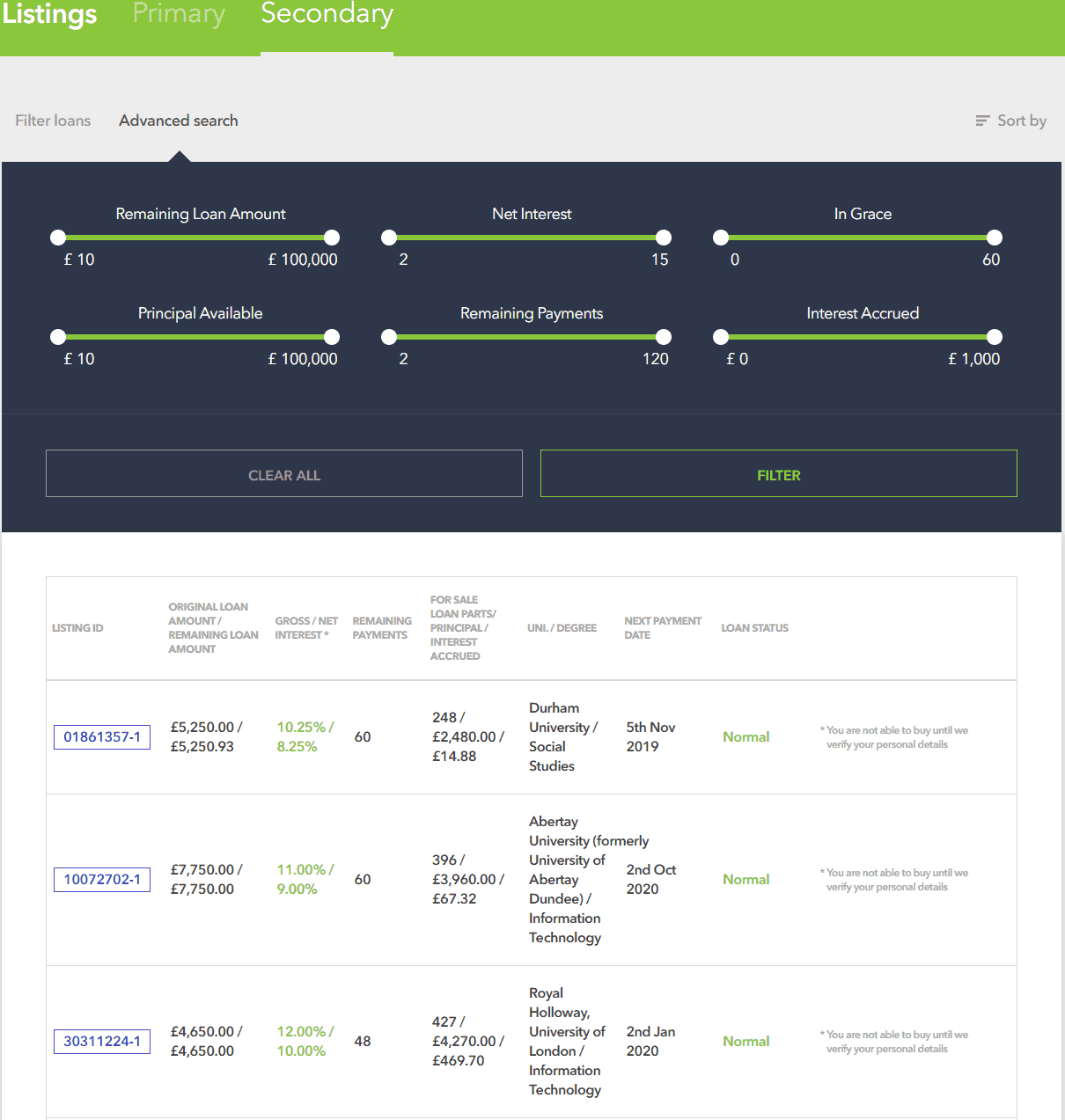This screenshot has width=1065, height=1120.
Task: Click the Sort by icon
Action: 982,121
